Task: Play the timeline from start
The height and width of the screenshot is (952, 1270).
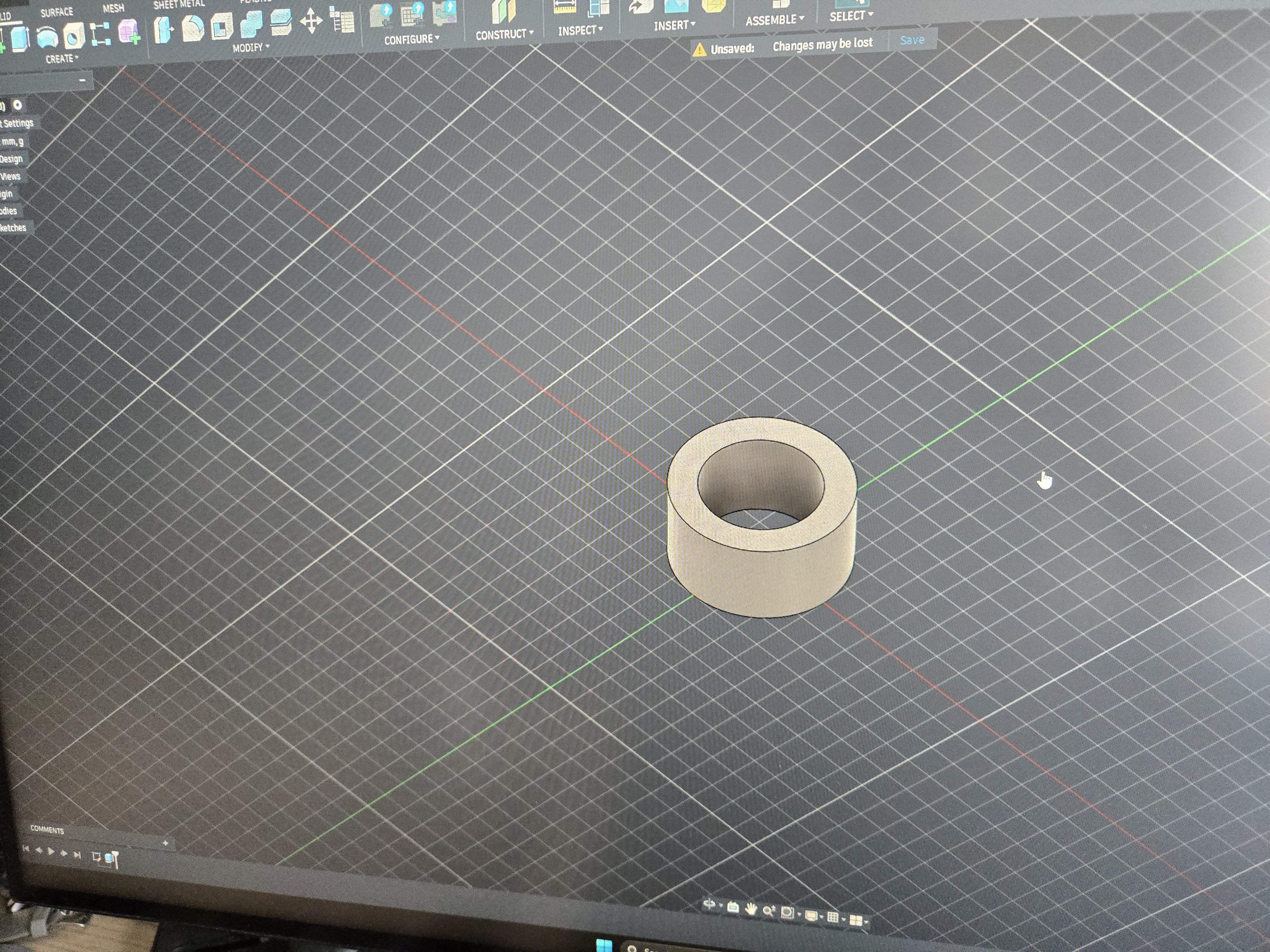Action: point(51,852)
